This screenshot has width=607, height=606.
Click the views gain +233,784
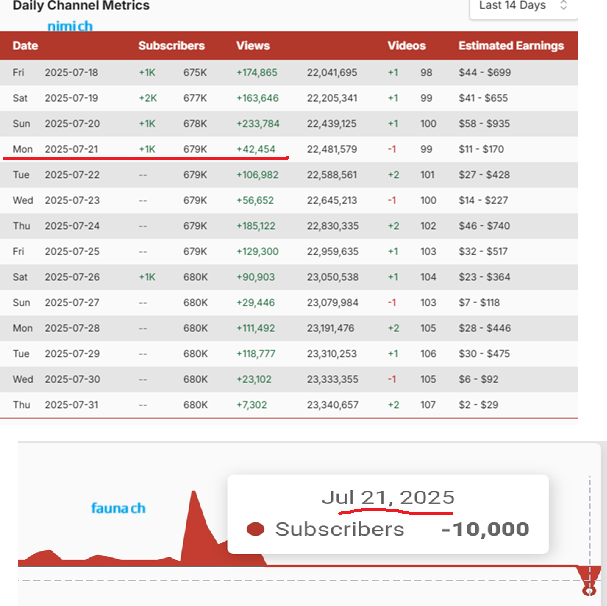[258, 124]
